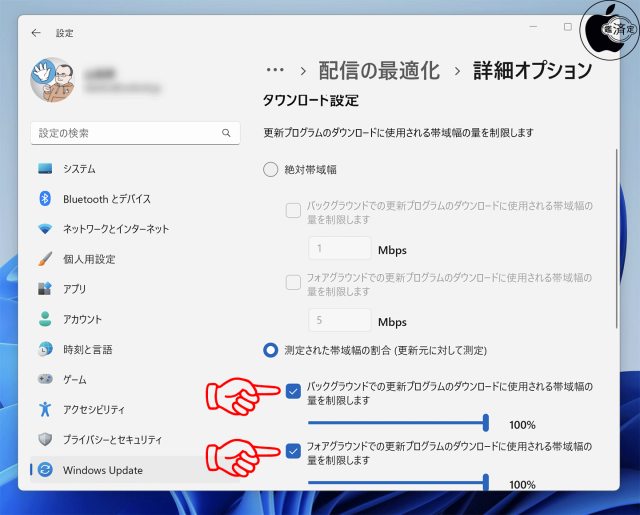Viewport: 640px width, 515px height.
Task: Click the 時刻と言語 globe clock icon
Action: [x=45, y=349]
